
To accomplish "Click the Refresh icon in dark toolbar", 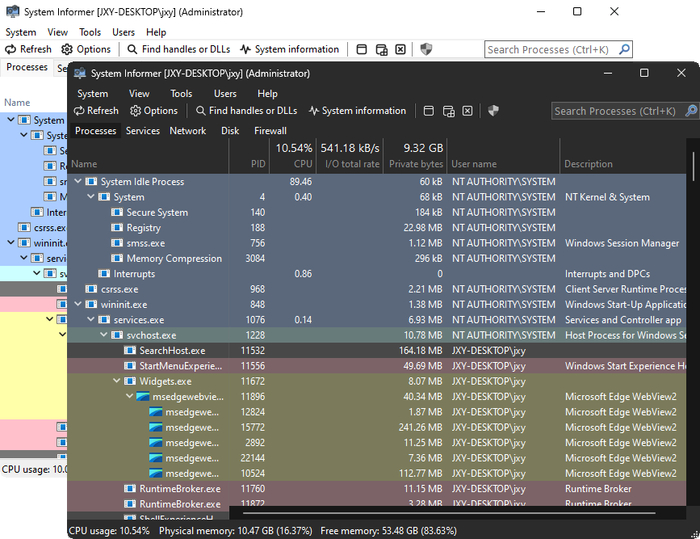I will pos(79,111).
